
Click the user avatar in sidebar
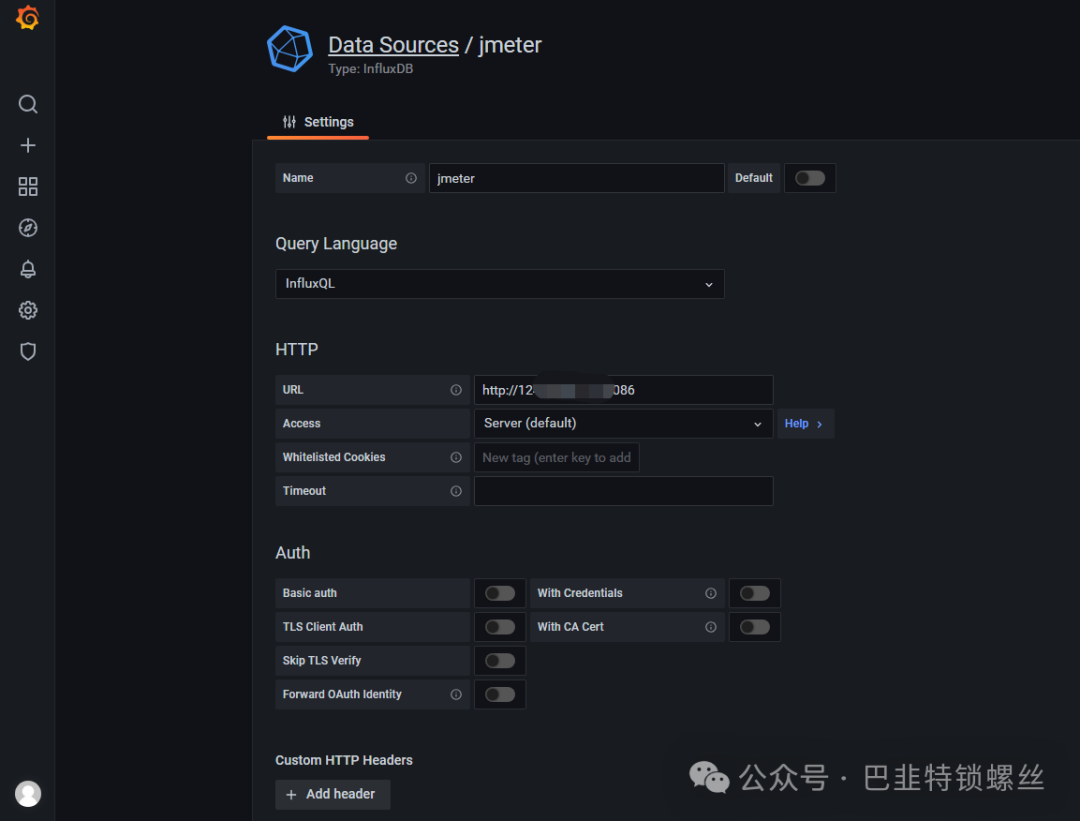(28, 793)
